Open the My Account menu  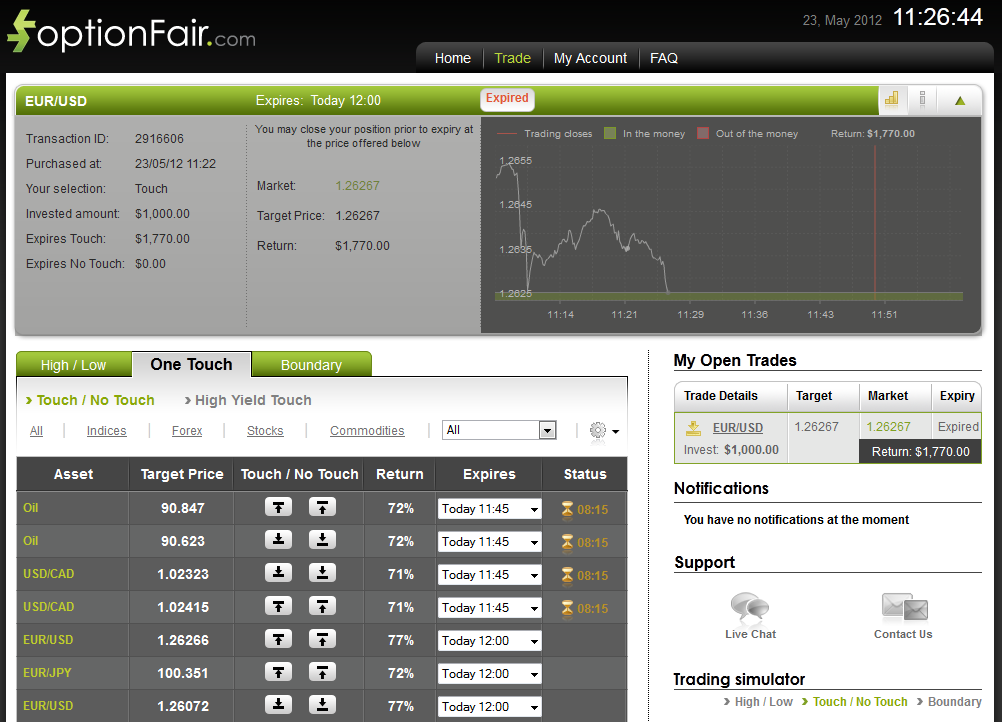(x=590, y=58)
